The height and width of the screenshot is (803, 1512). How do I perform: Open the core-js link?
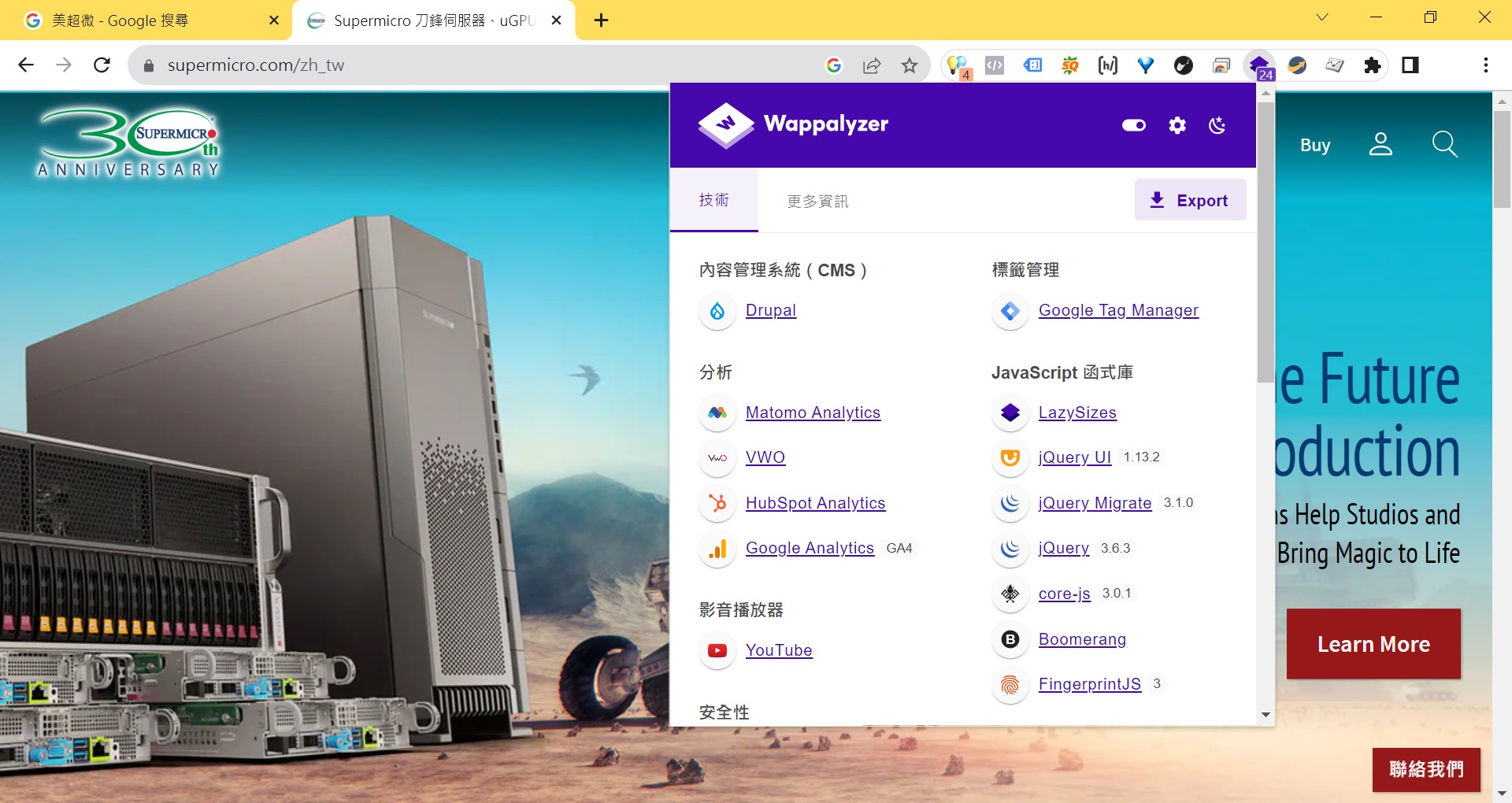1065,594
